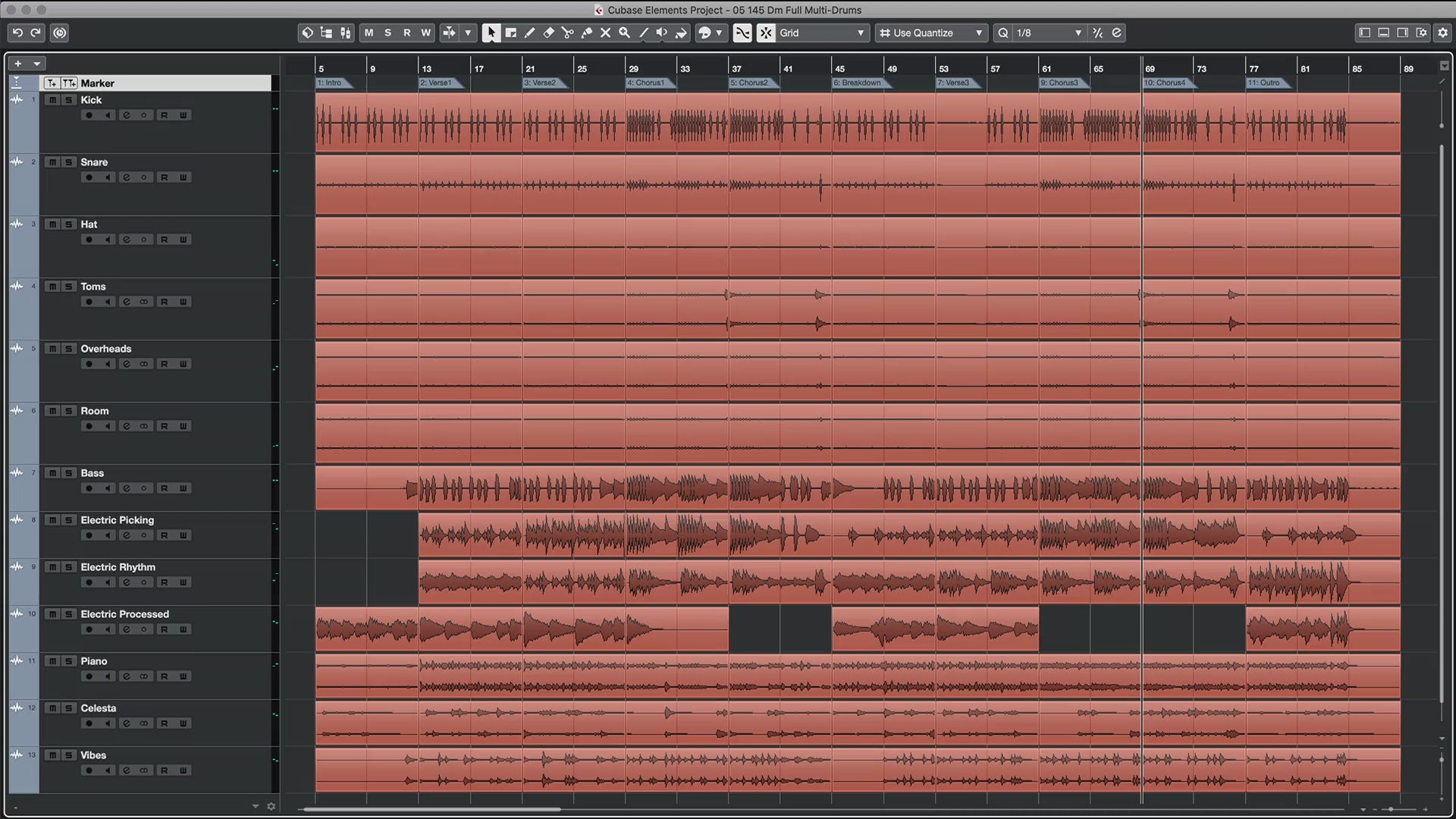
Task: Click the Iterative Quantize icon
Action: (1097, 33)
